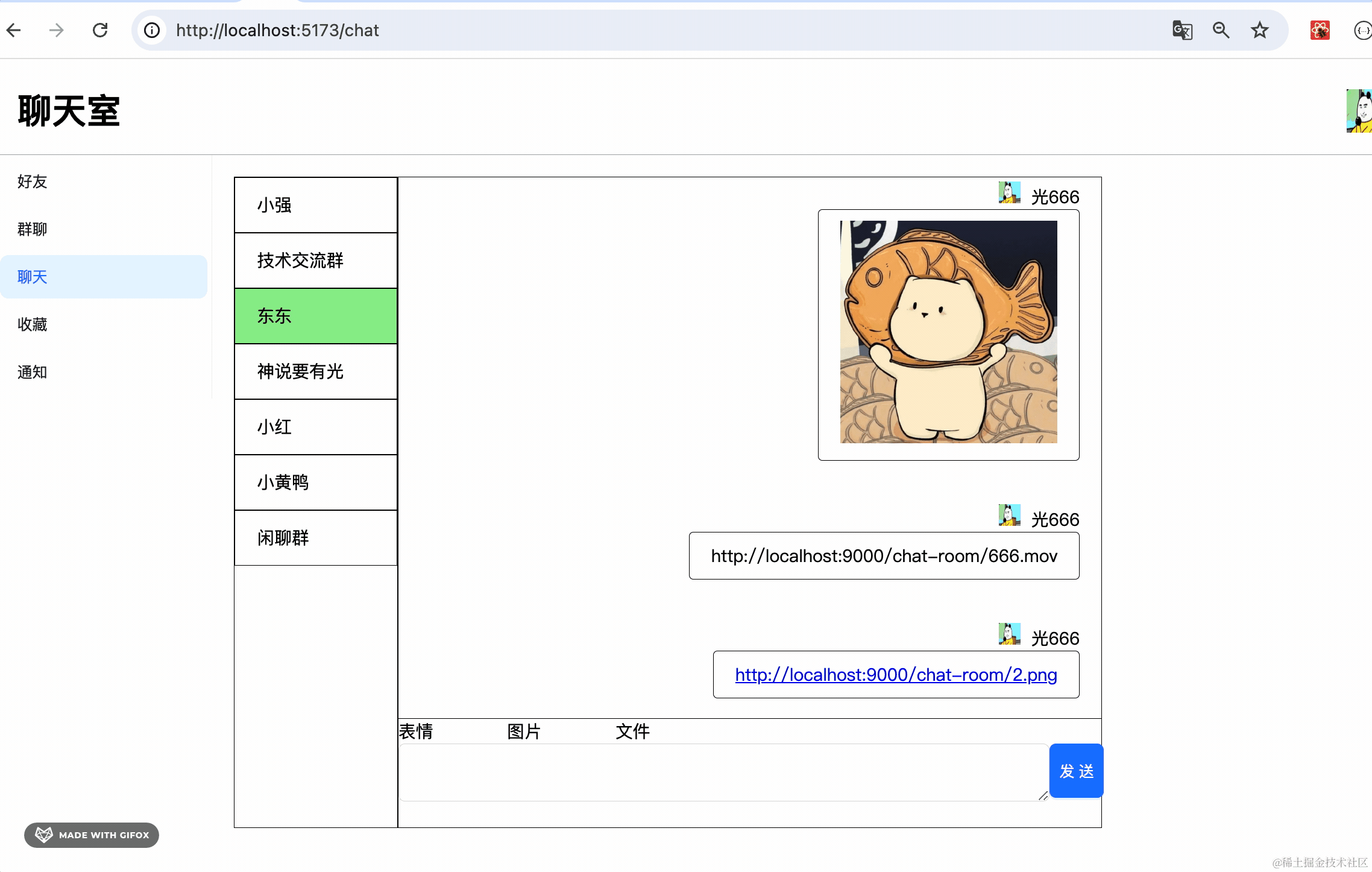Go to 通知 in the sidebar
Screen dimensions: 1372x872
click(33, 372)
